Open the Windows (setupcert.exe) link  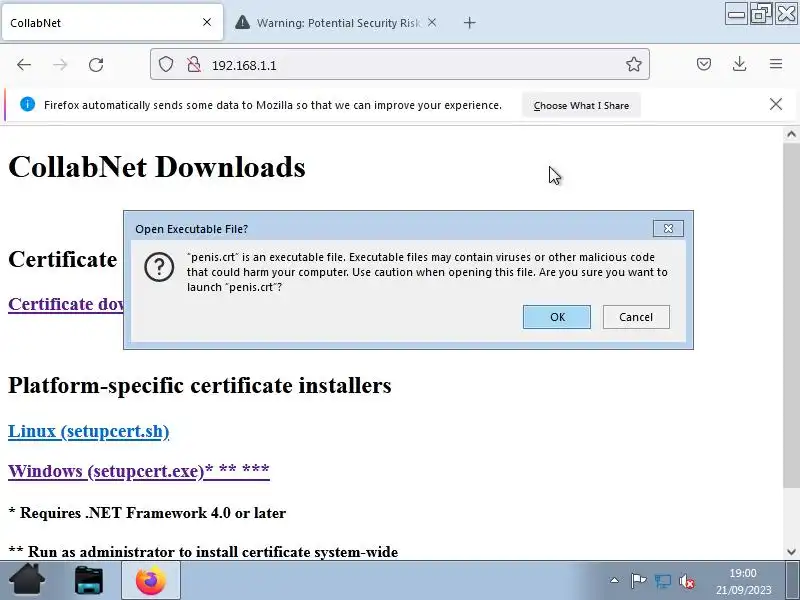pos(139,471)
